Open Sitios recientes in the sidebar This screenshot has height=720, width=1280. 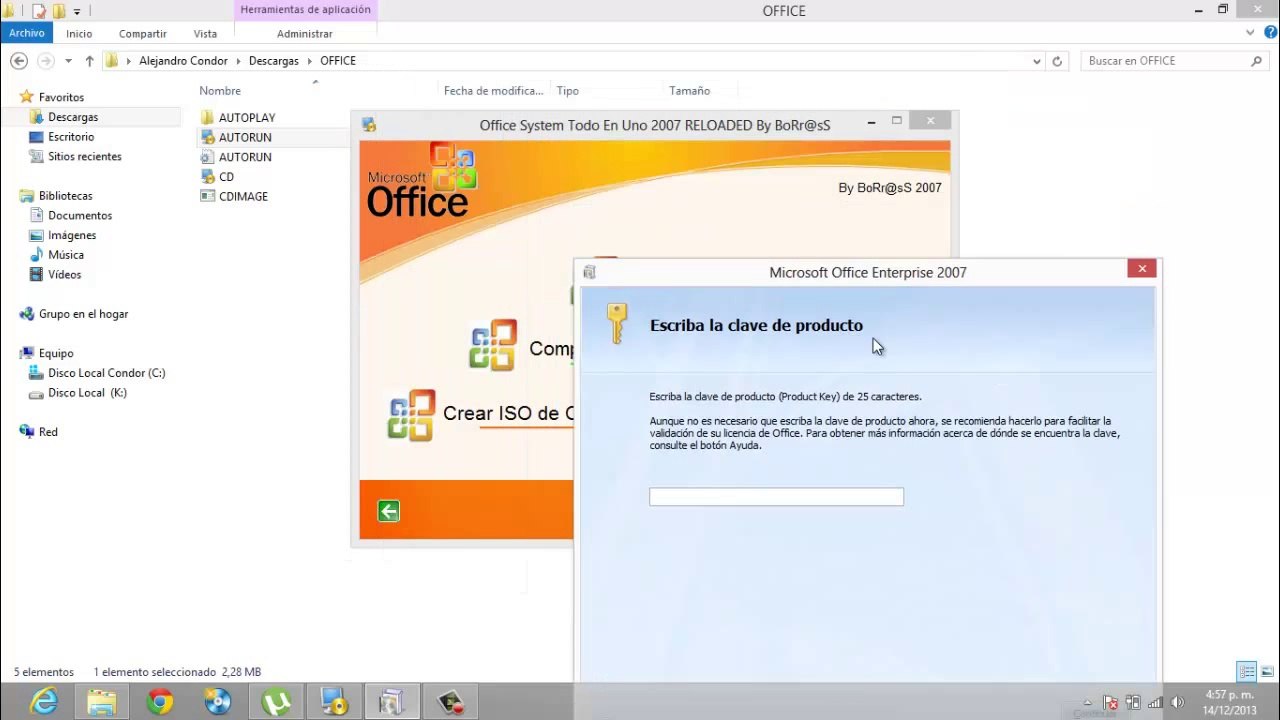[x=85, y=156]
